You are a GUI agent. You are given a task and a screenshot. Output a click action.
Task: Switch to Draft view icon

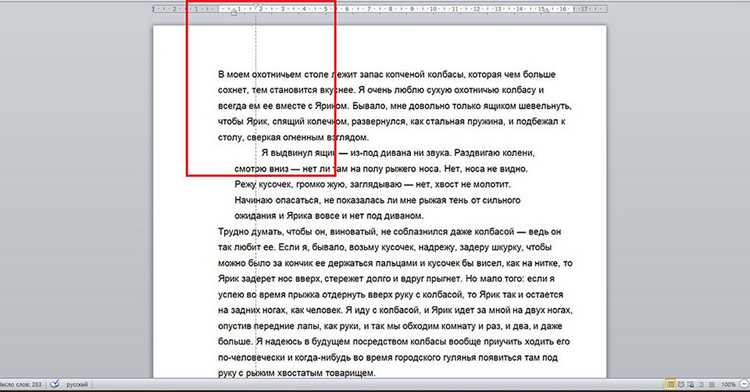(711, 384)
